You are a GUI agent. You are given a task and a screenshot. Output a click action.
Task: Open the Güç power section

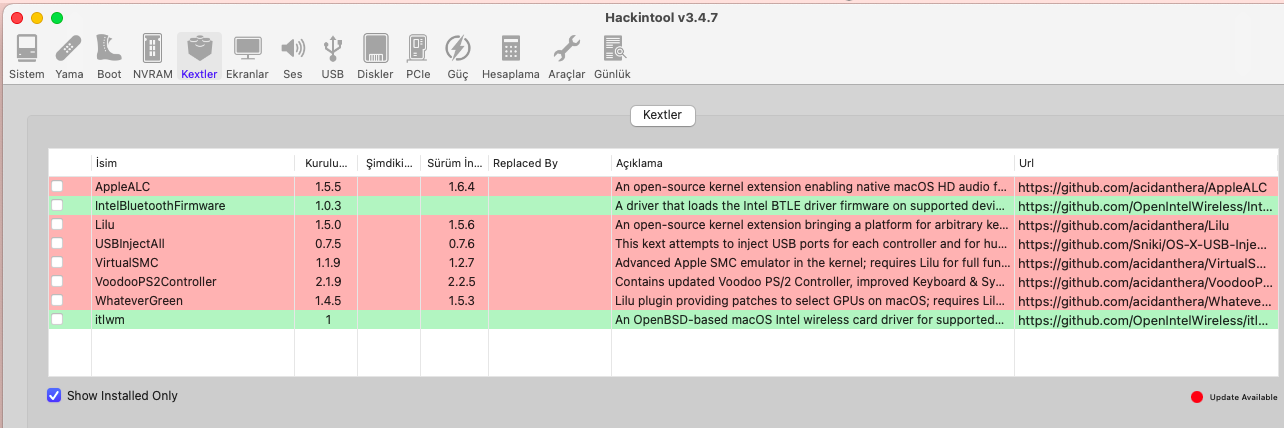[x=458, y=56]
